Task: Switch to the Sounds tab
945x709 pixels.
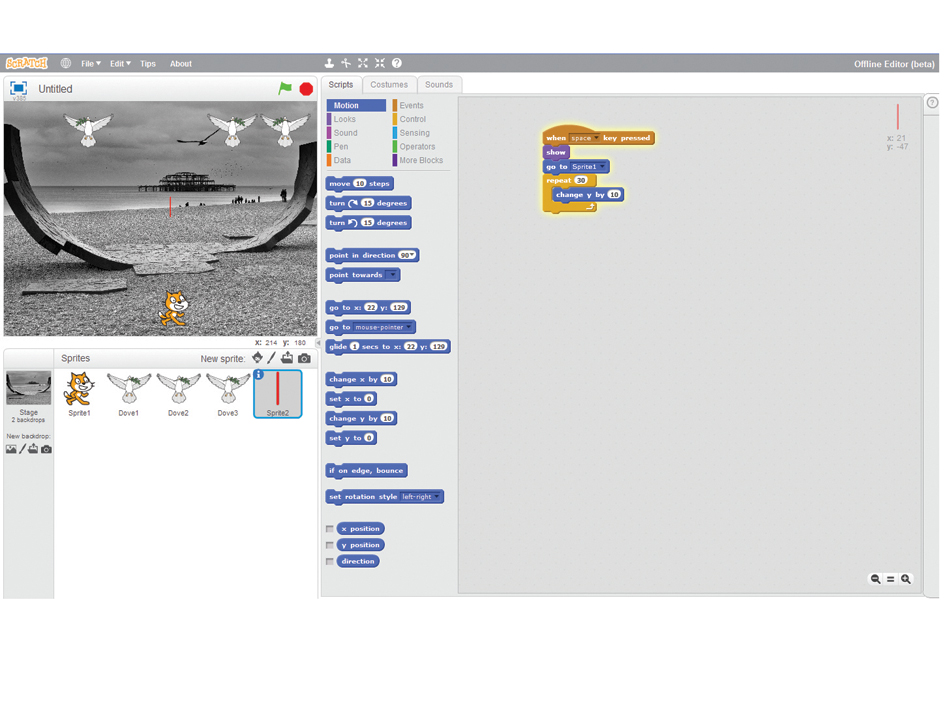Action: point(439,84)
